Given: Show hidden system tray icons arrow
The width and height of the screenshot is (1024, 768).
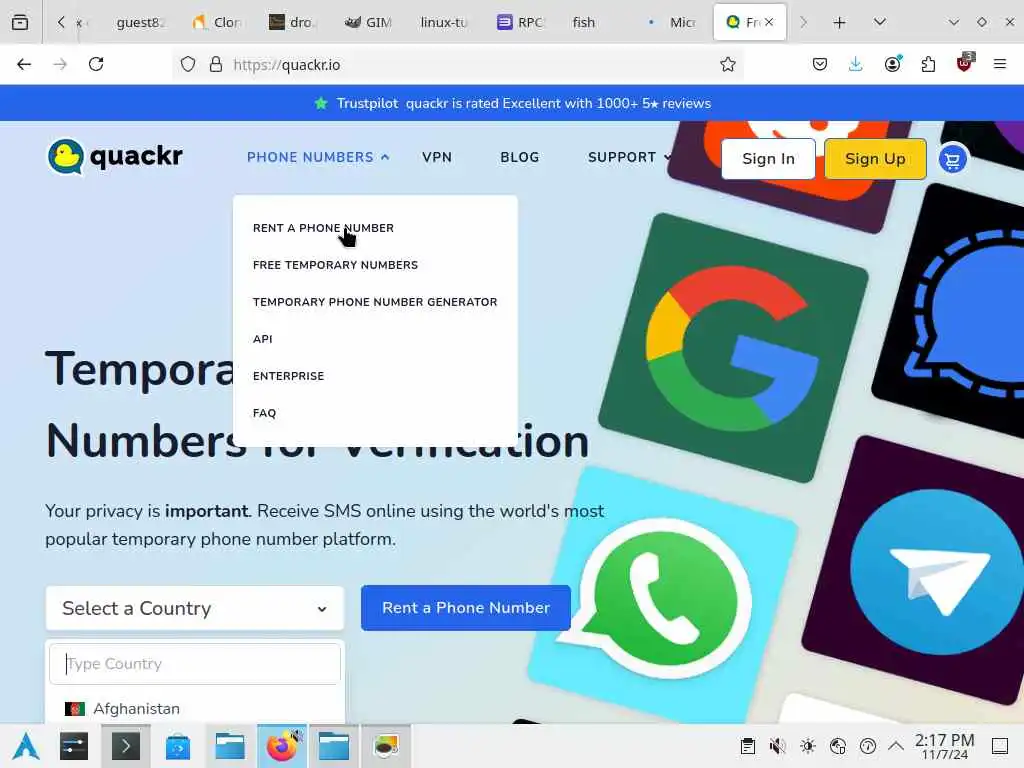Looking at the screenshot, I should pos(896,746).
